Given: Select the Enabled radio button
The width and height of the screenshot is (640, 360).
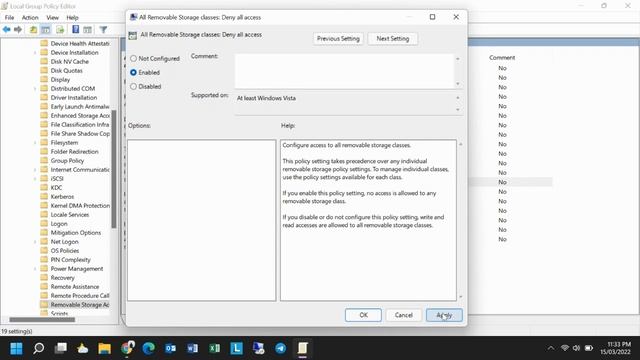Looking at the screenshot, I should tap(133, 72).
